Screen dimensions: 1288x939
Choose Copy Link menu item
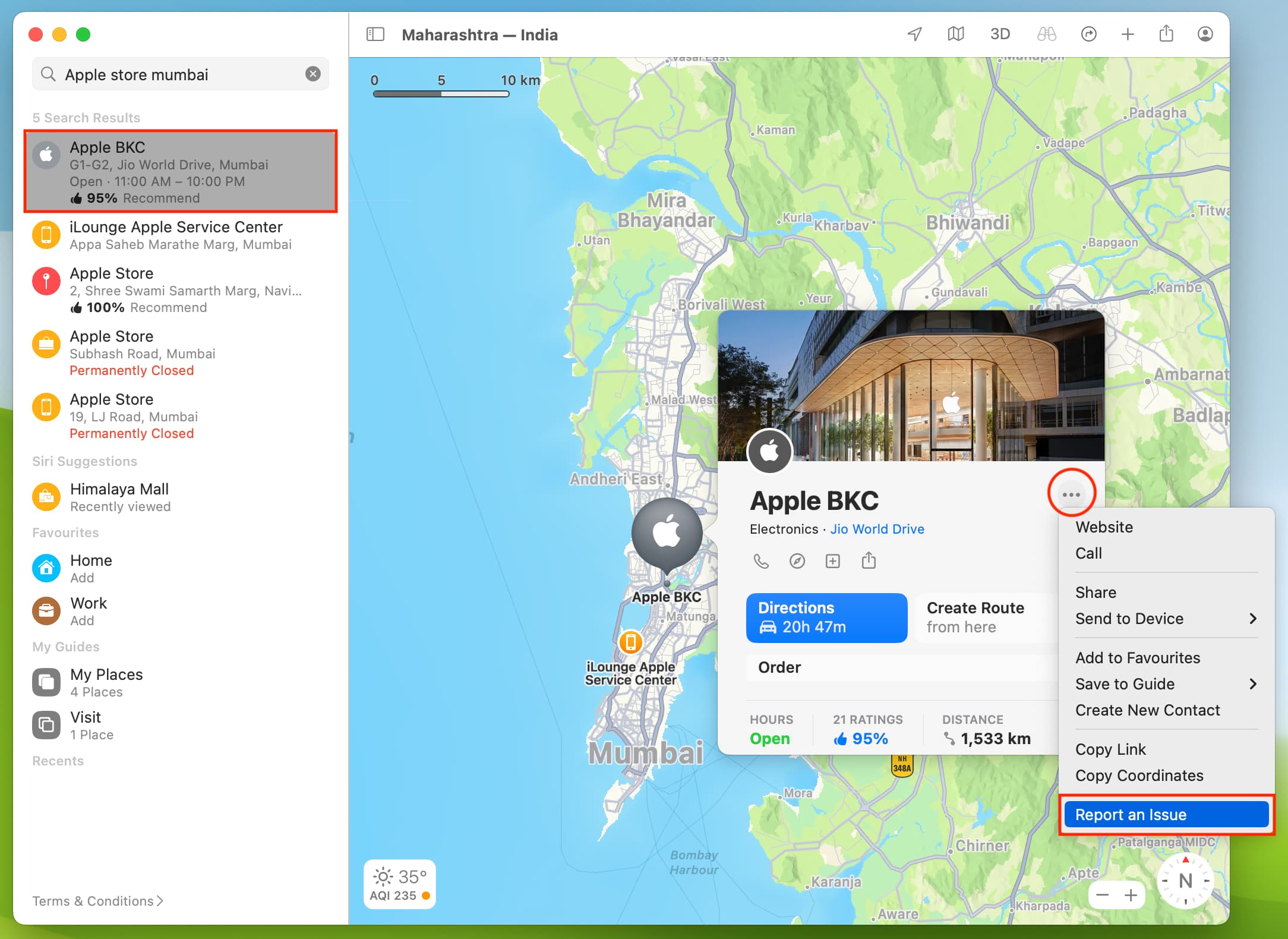coord(1167,749)
